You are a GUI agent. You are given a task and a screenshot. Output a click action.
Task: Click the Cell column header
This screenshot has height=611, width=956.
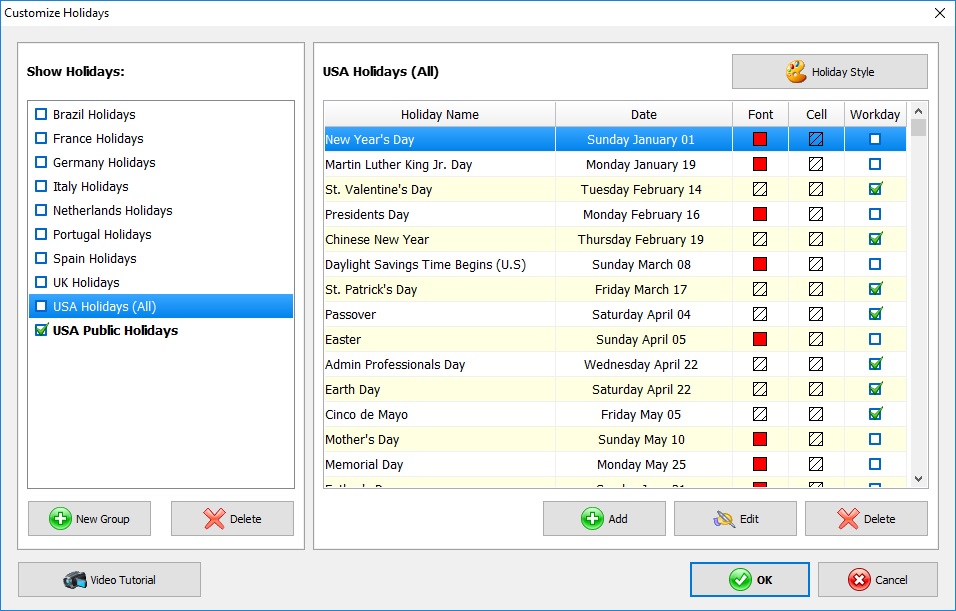(816, 114)
